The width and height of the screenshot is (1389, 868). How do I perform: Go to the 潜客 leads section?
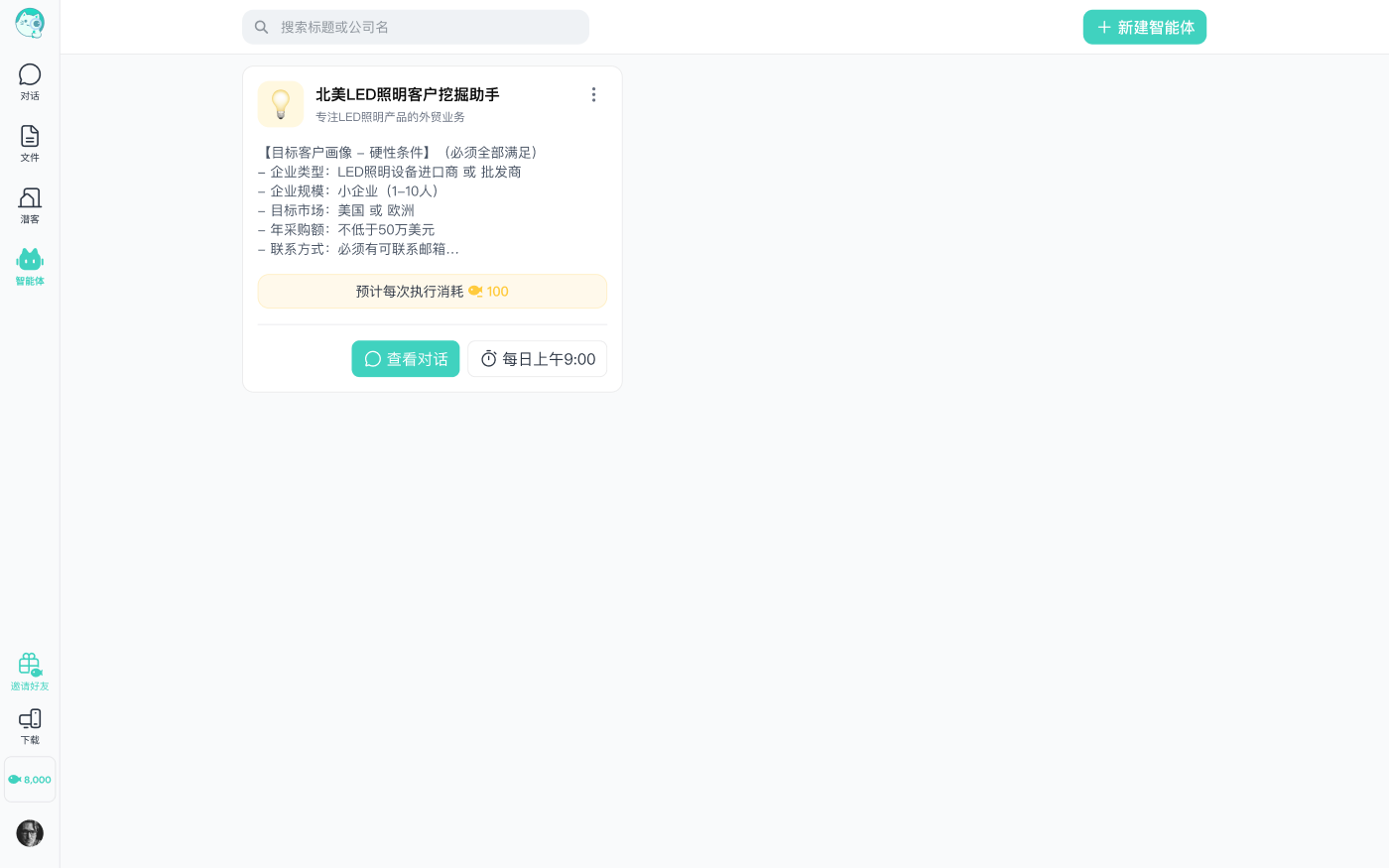point(30,205)
